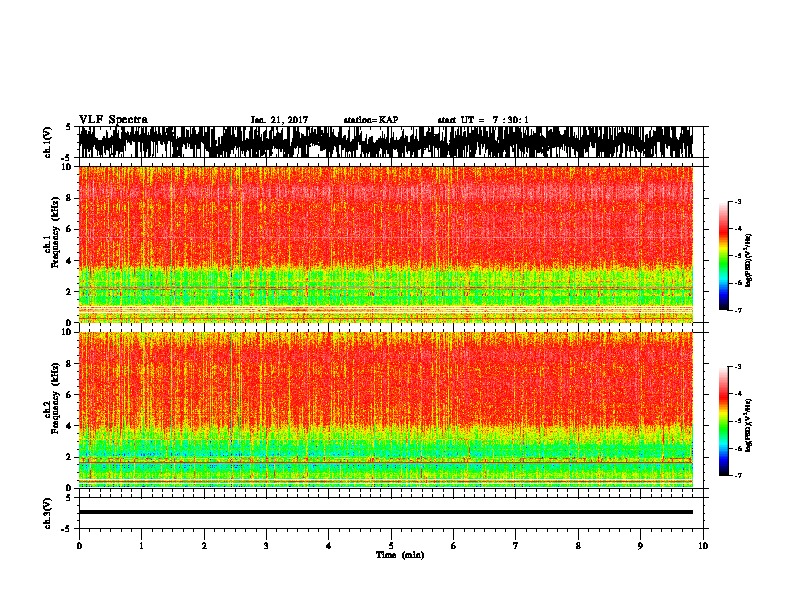Screen dimensions: 792x612
Task: Pick the ch.1 color scale bar
Action: click(x=723, y=256)
